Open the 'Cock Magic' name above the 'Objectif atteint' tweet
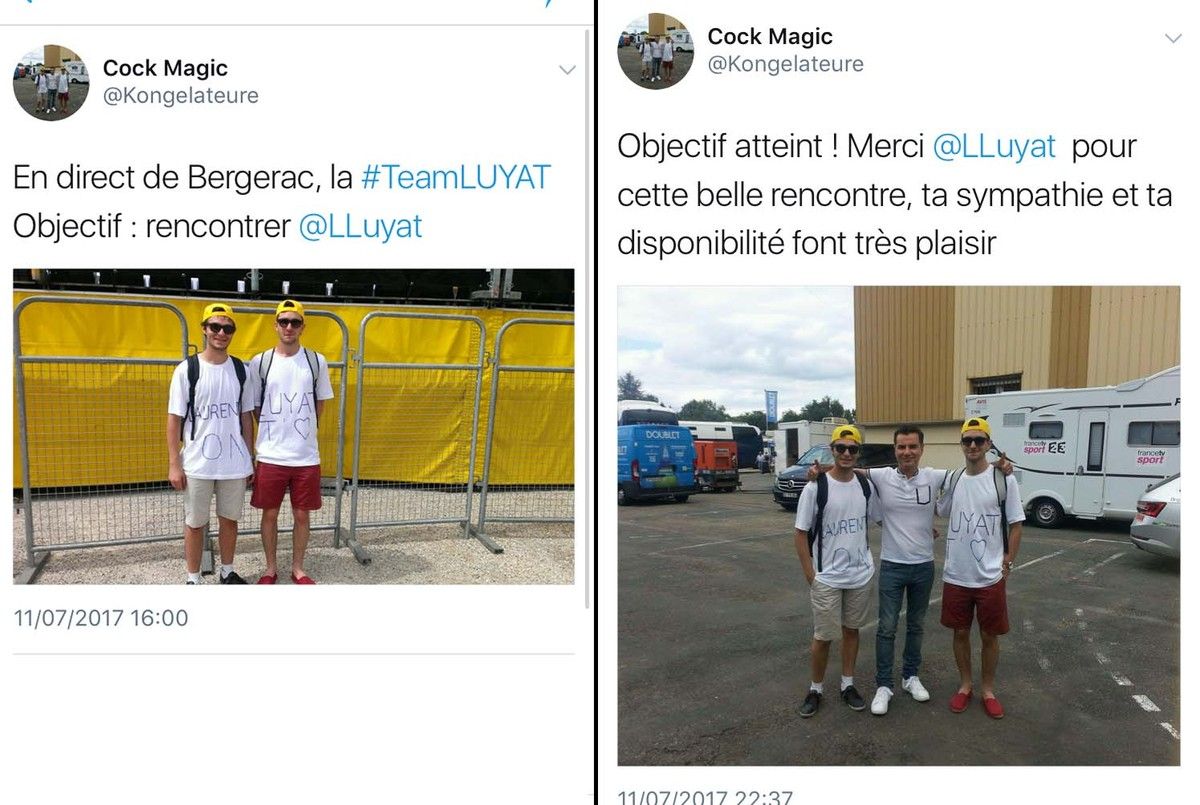 (x=770, y=36)
